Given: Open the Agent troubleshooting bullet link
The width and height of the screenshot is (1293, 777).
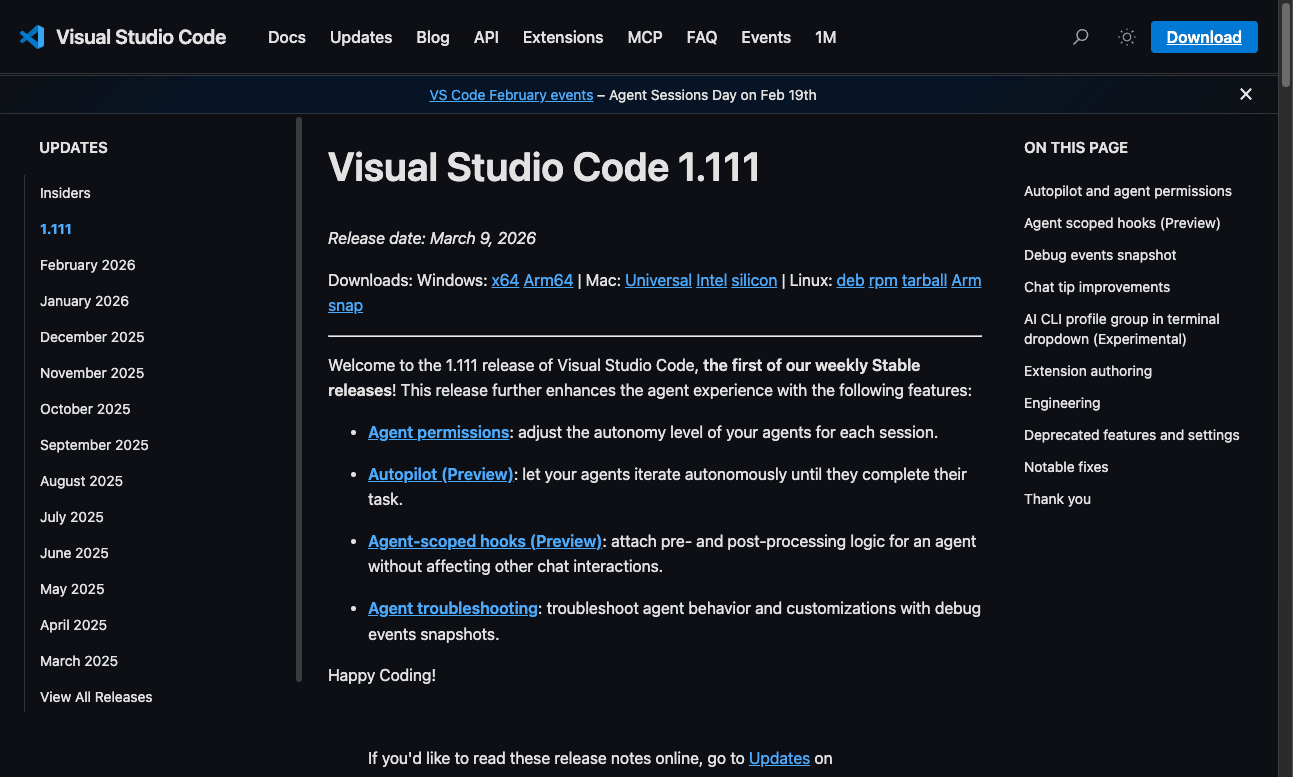Looking at the screenshot, I should [x=453, y=608].
